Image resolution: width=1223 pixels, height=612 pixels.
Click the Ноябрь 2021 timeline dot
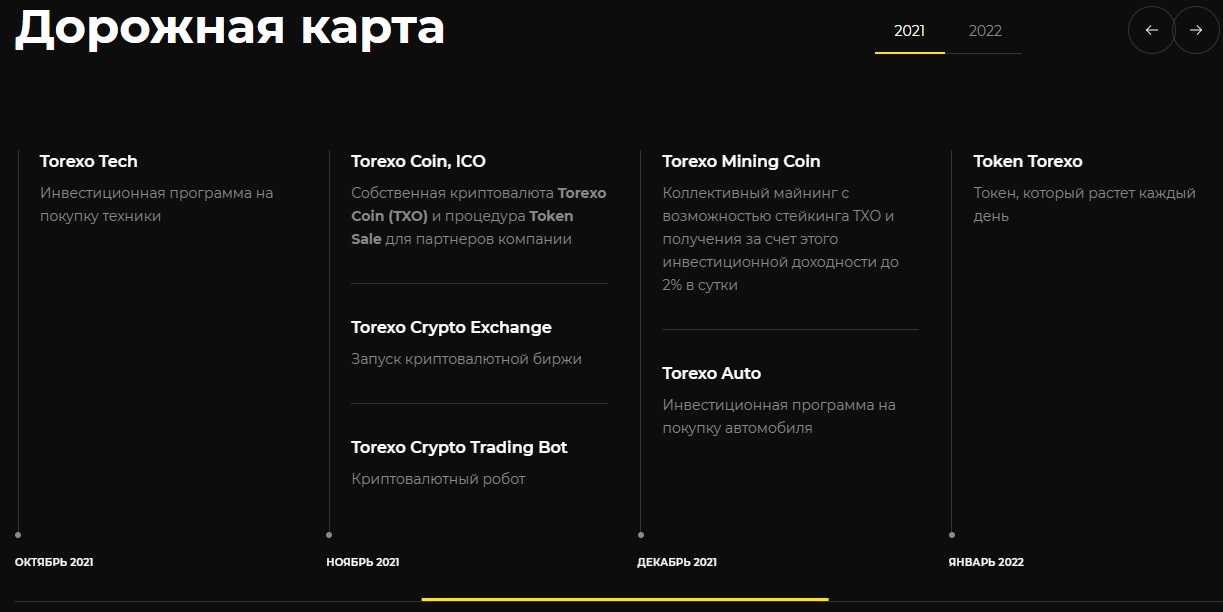point(329,535)
